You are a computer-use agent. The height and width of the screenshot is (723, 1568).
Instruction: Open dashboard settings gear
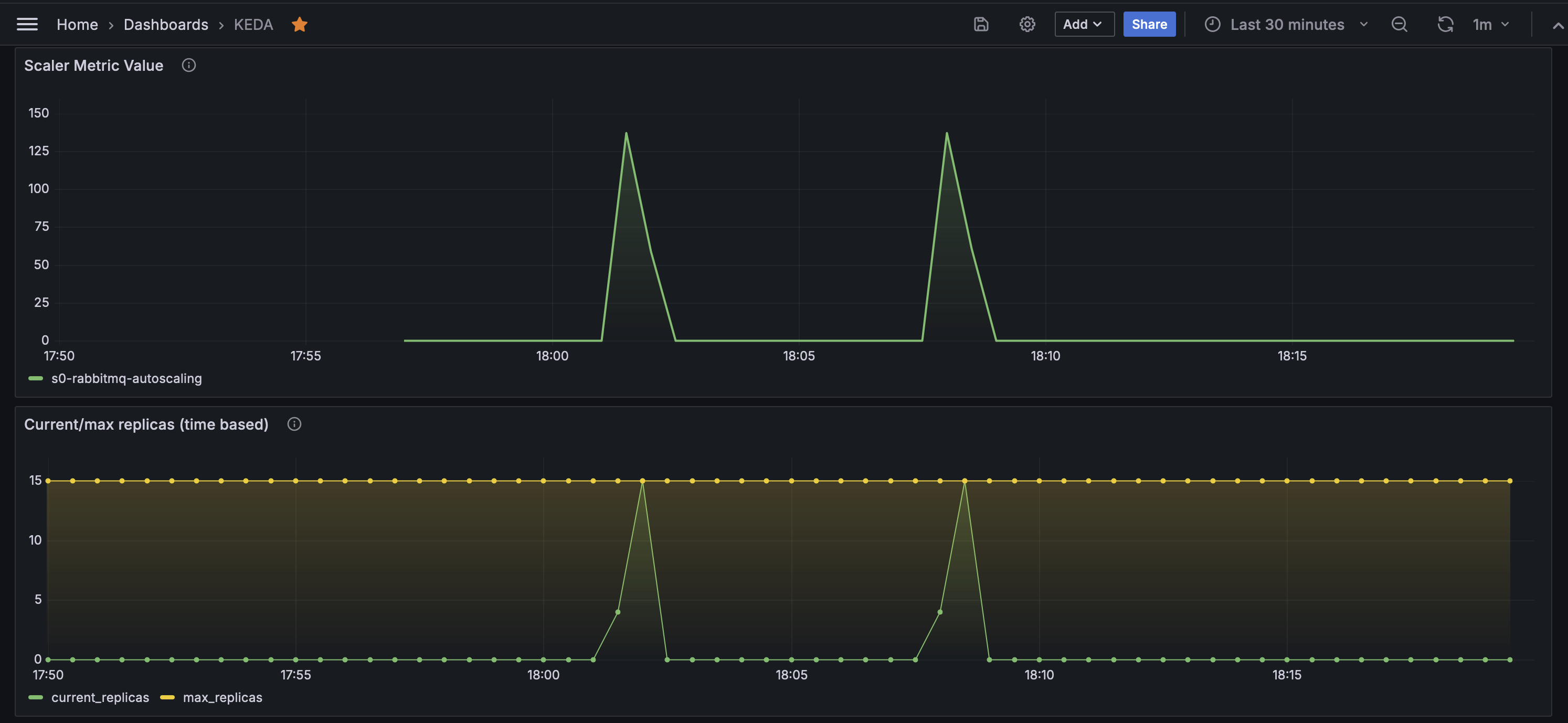(x=1027, y=24)
